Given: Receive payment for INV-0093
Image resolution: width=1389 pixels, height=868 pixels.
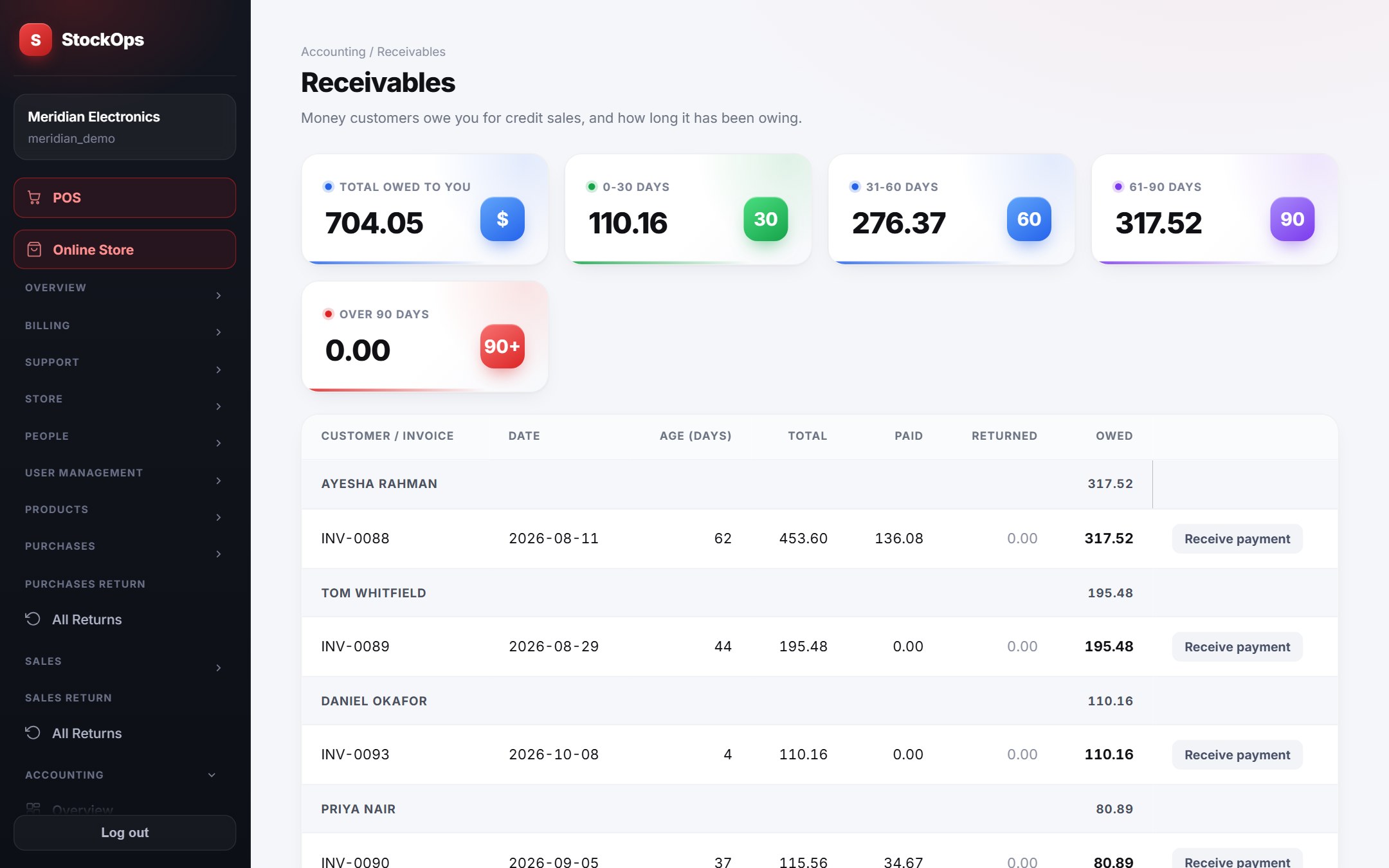Looking at the screenshot, I should [1237, 755].
